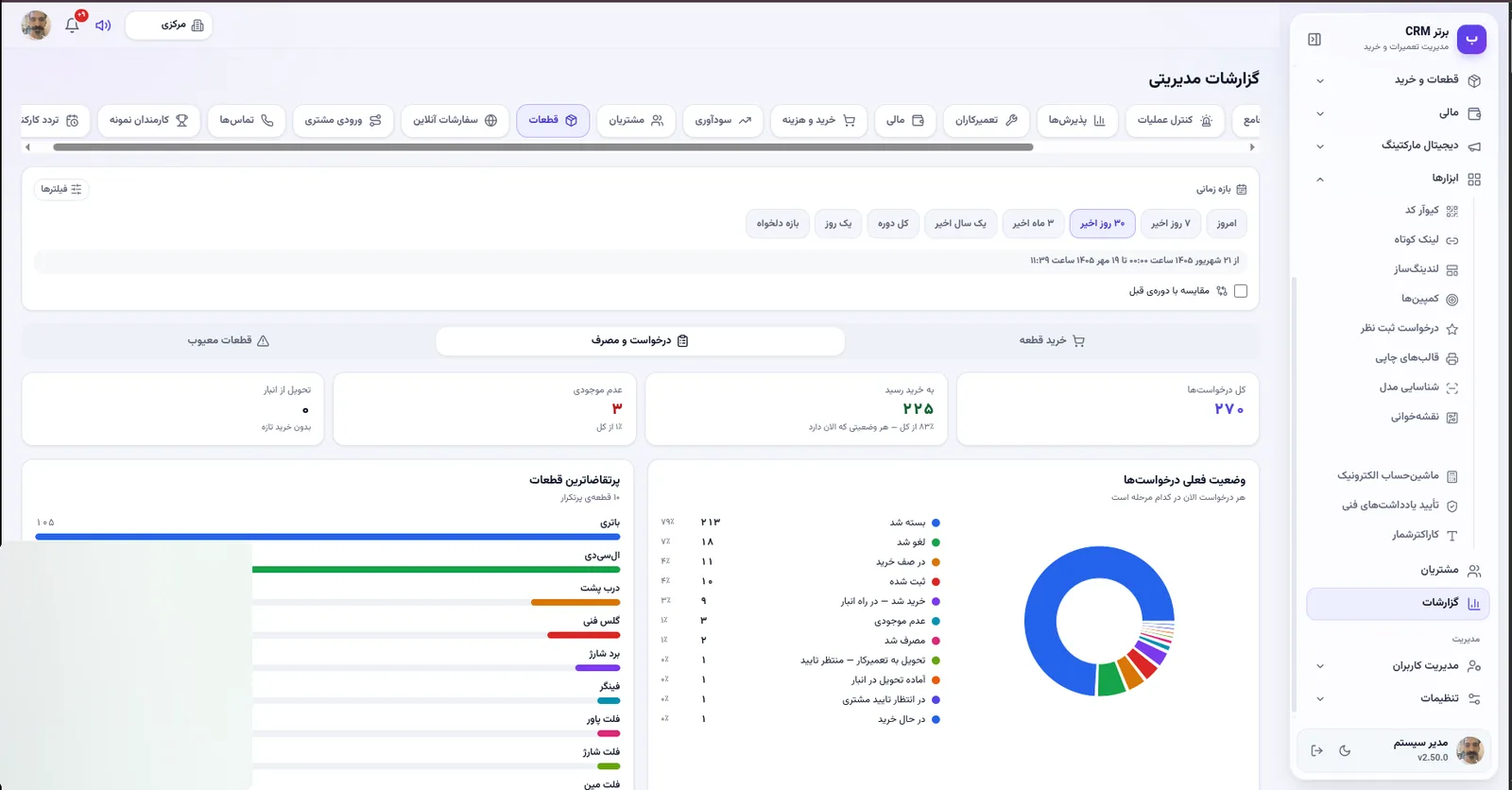This screenshot has width=1512, height=790.
Task: Open کیوآر کد tool
Action: (x=1430, y=211)
